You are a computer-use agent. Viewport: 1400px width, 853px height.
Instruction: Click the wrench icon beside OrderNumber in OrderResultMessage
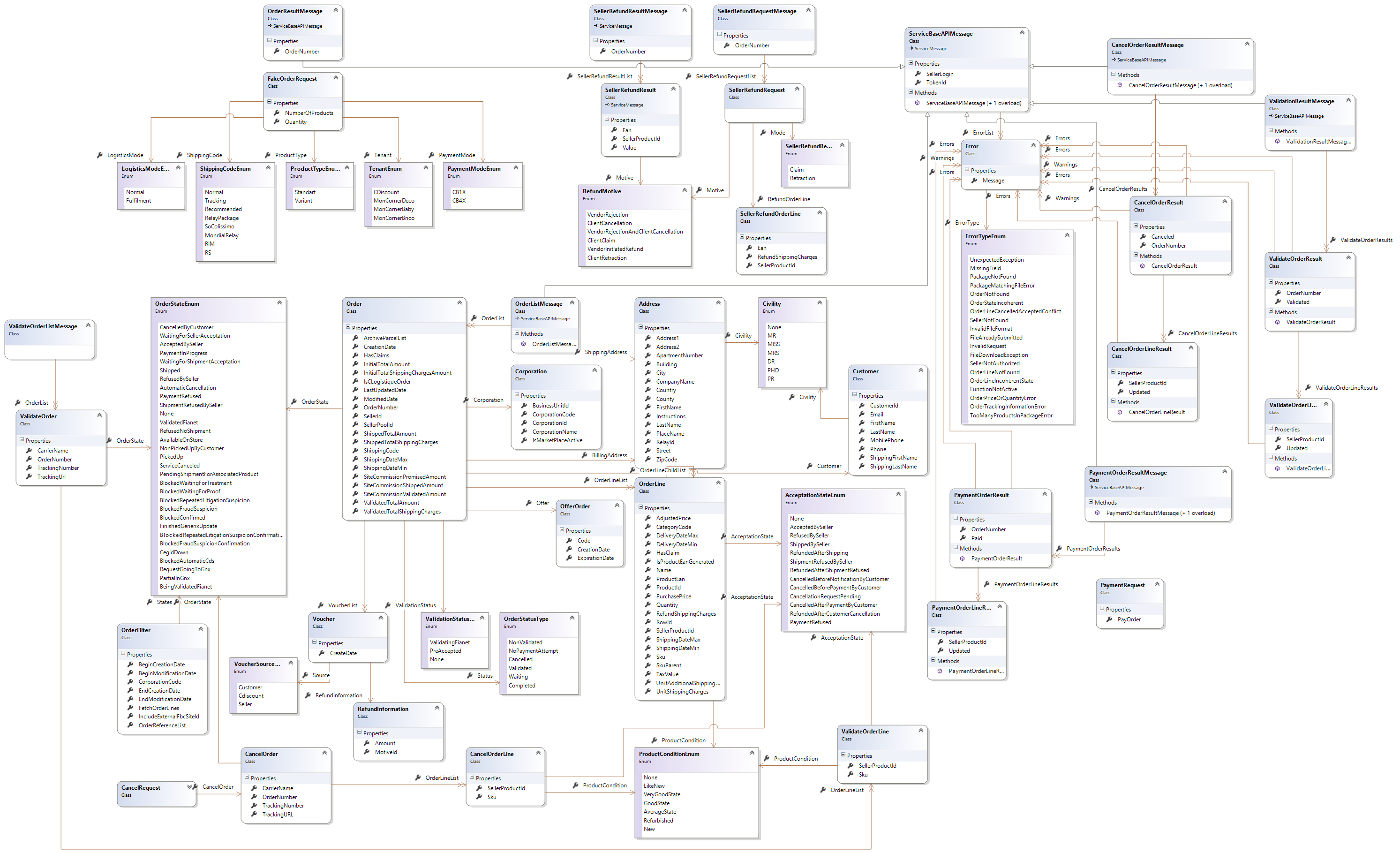277,52
